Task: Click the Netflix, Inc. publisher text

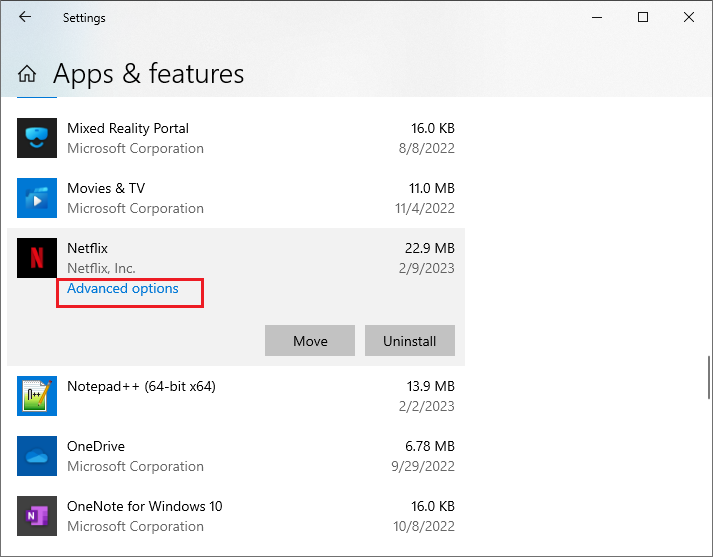Action: (101, 268)
